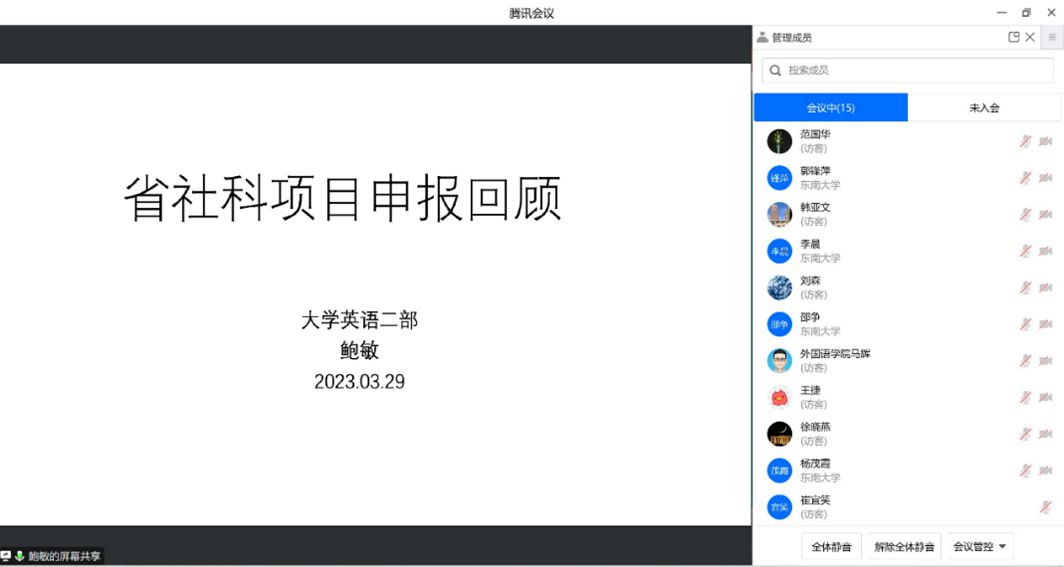Toggle camera icon for 杨茂霞
1064x567 pixels.
[x=1046, y=471]
